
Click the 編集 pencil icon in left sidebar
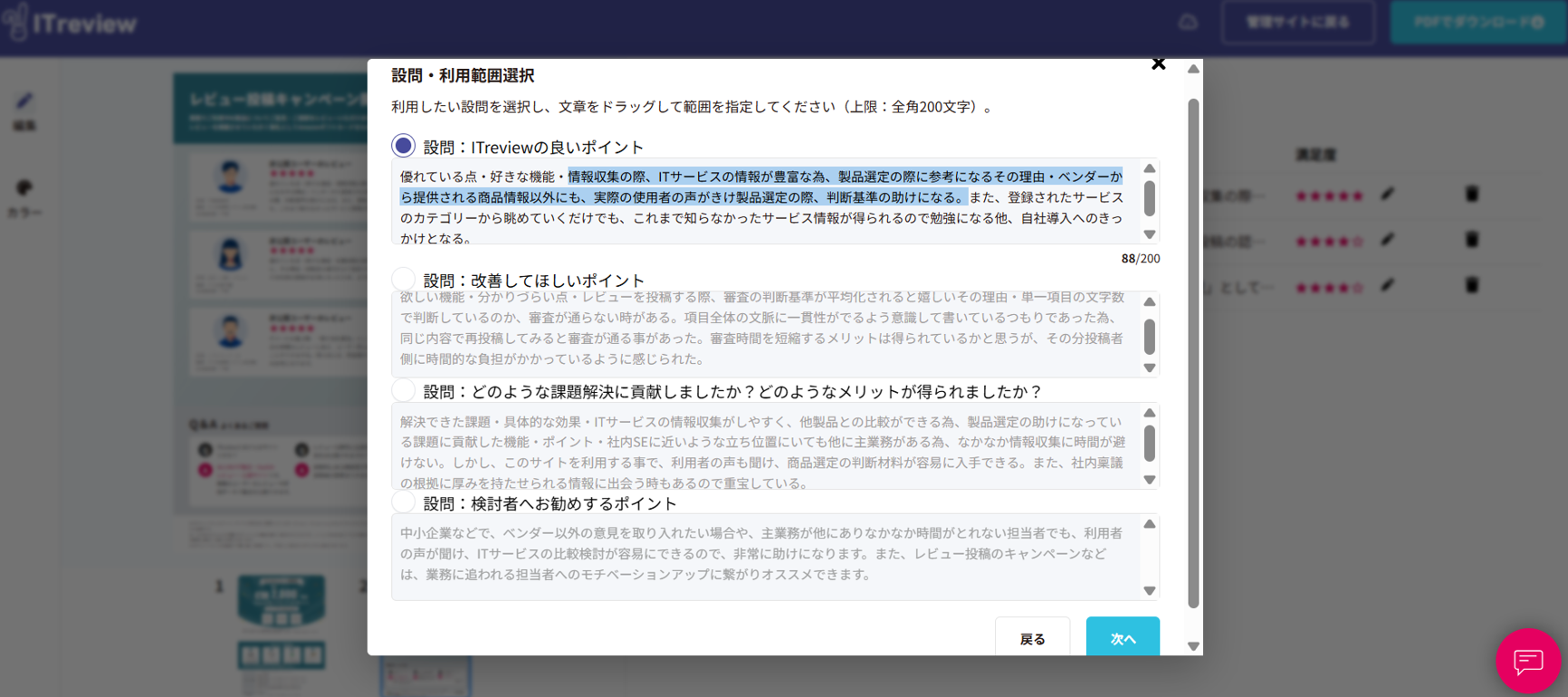pyautogui.click(x=24, y=100)
